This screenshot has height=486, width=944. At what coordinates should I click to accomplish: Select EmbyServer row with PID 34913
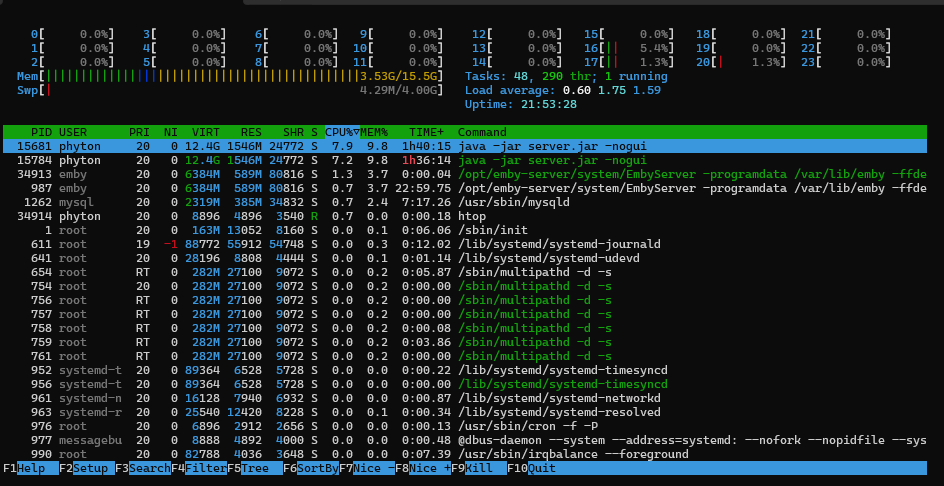465,174
